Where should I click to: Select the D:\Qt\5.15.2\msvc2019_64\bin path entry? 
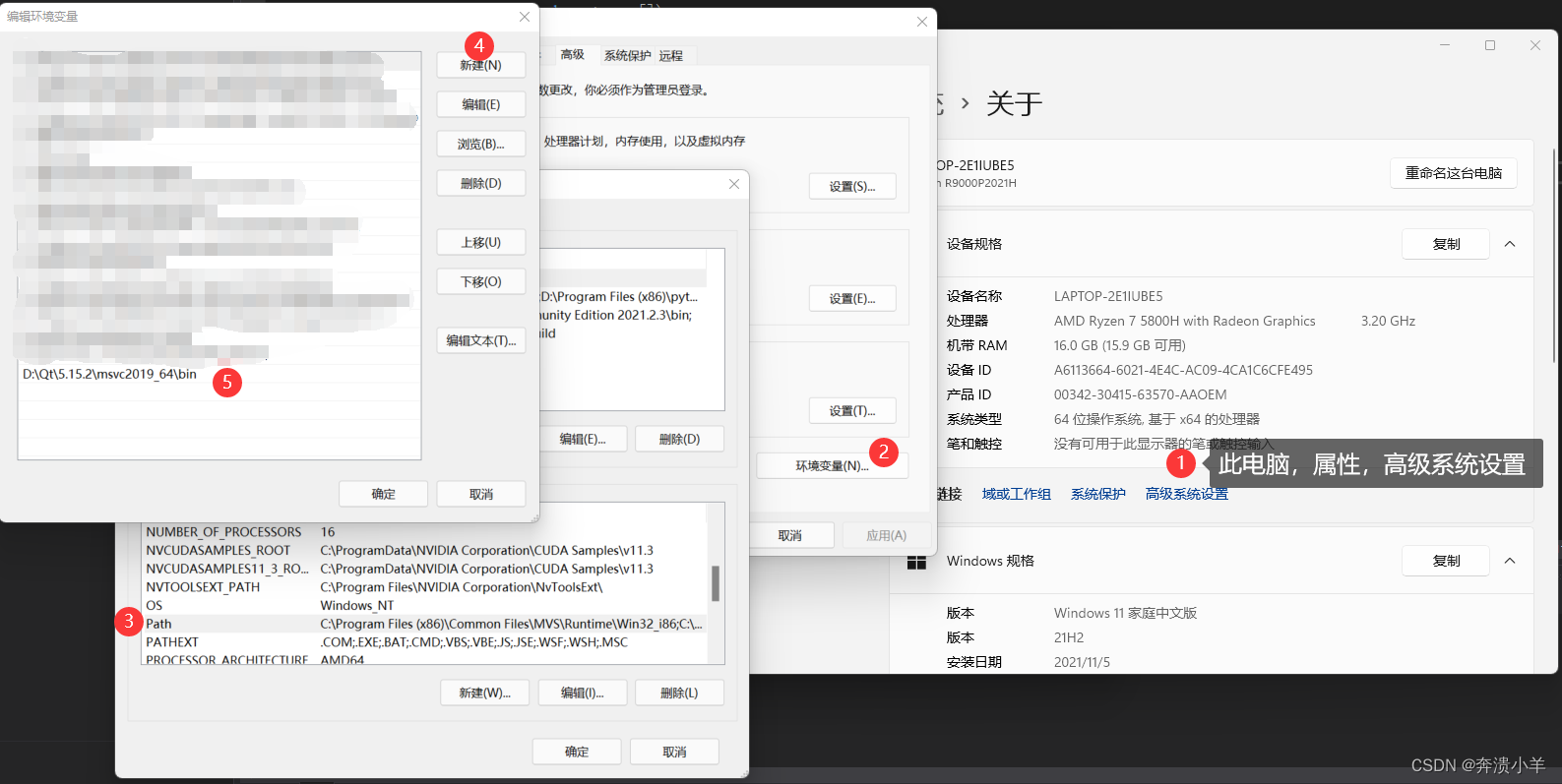coord(219,375)
